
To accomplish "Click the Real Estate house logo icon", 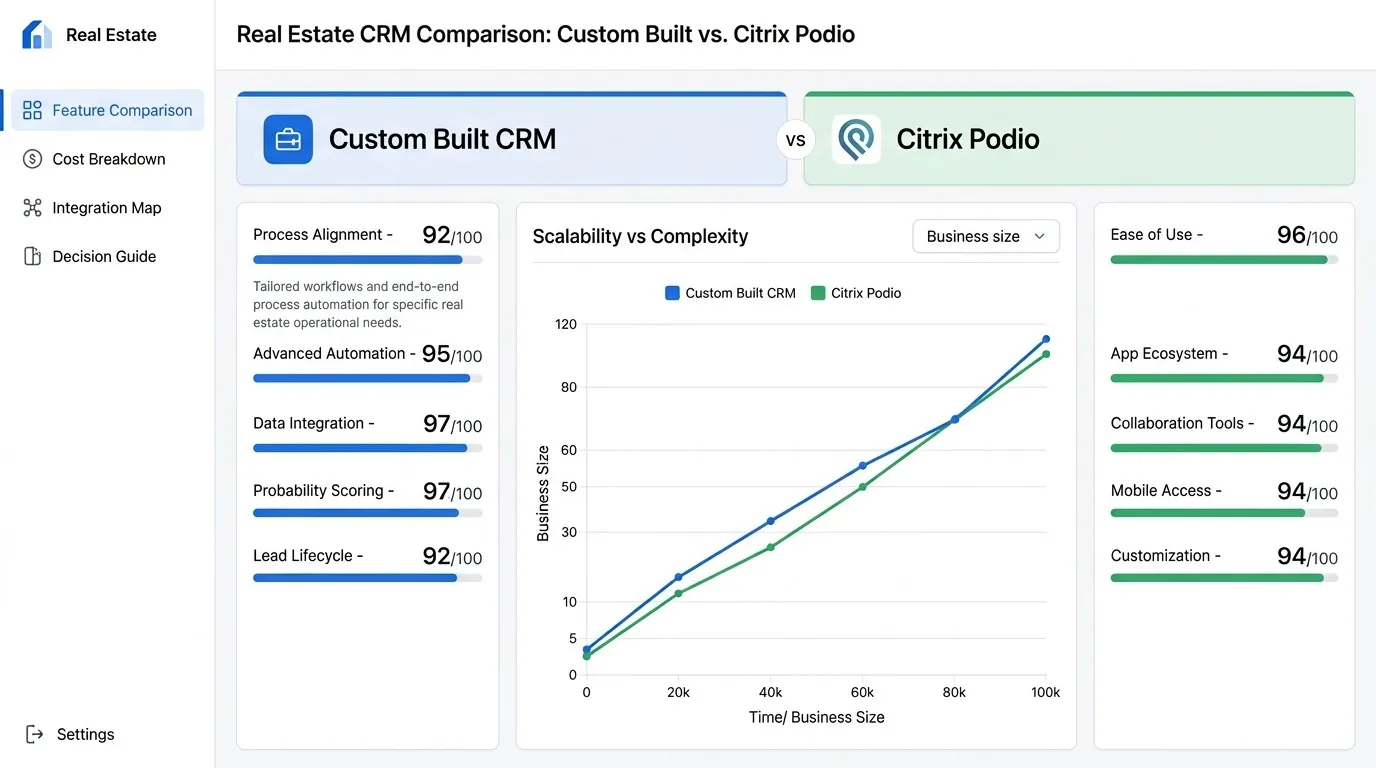I will [x=37, y=34].
